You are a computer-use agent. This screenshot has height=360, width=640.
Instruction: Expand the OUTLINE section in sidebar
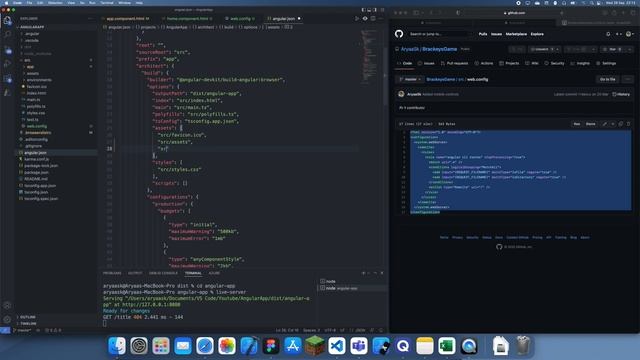point(28,317)
